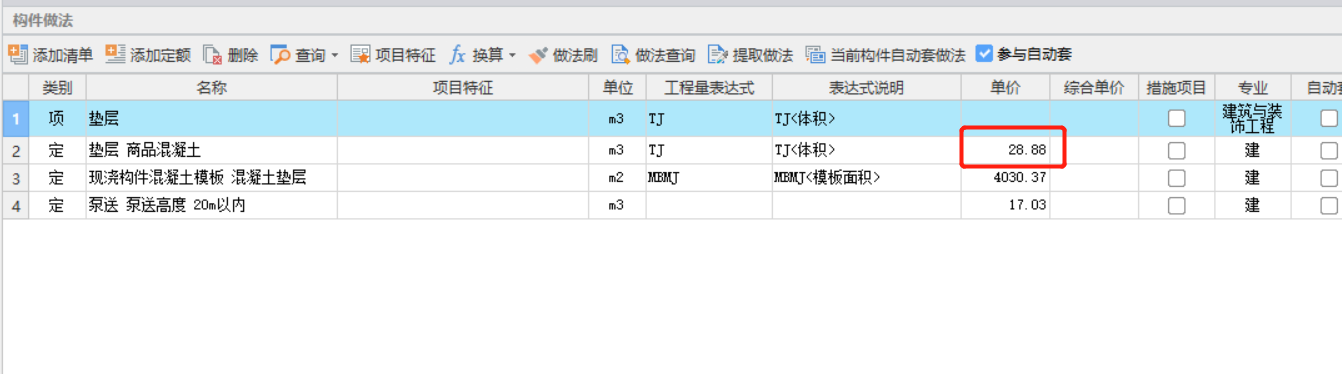Screen dimensions: 1342x374
Task: Select row number 1
Action: pyautogui.click(x=15, y=119)
